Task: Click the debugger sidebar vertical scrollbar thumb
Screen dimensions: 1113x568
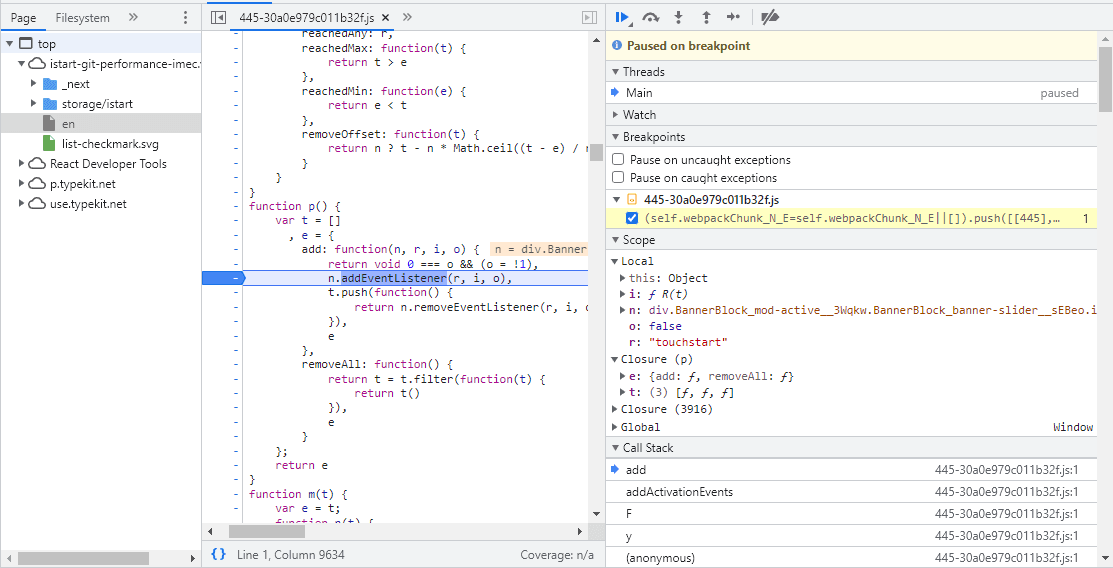Action: (x=1105, y=78)
